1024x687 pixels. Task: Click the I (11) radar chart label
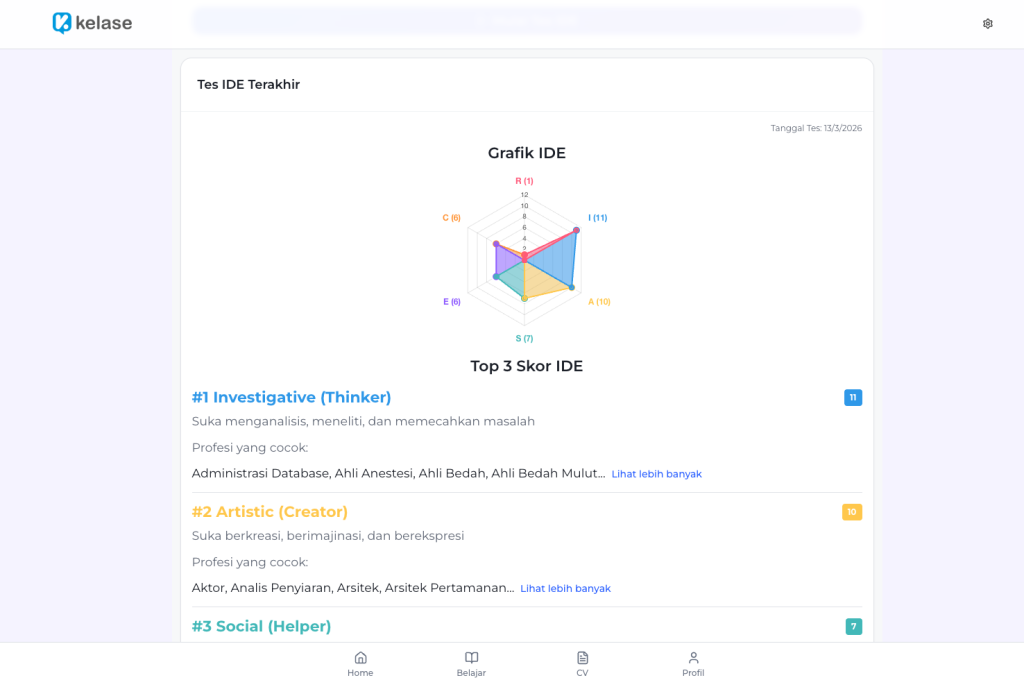pos(597,217)
